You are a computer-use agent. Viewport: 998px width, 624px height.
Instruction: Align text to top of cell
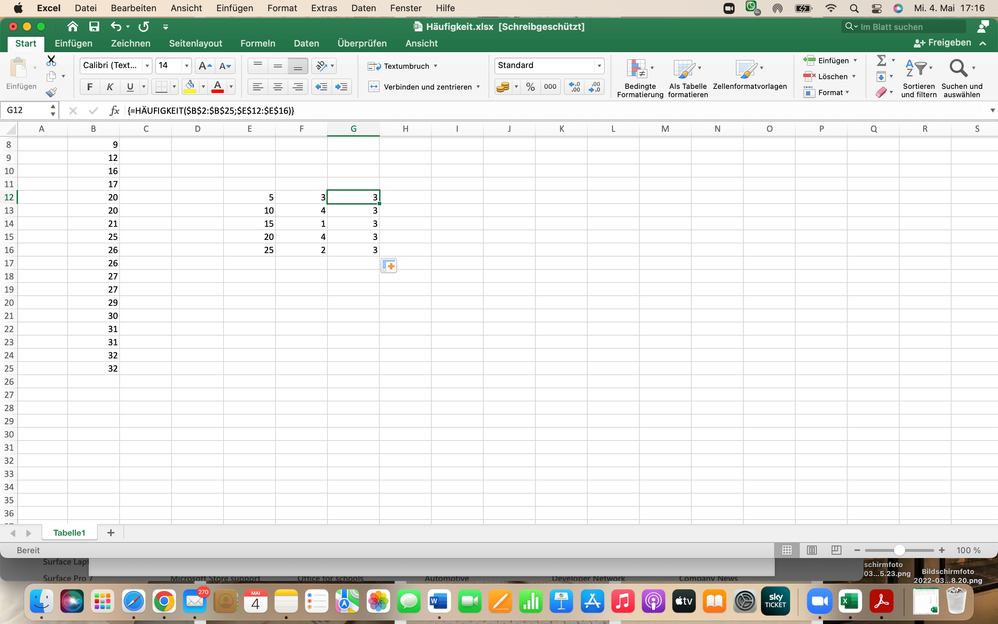pos(257,66)
